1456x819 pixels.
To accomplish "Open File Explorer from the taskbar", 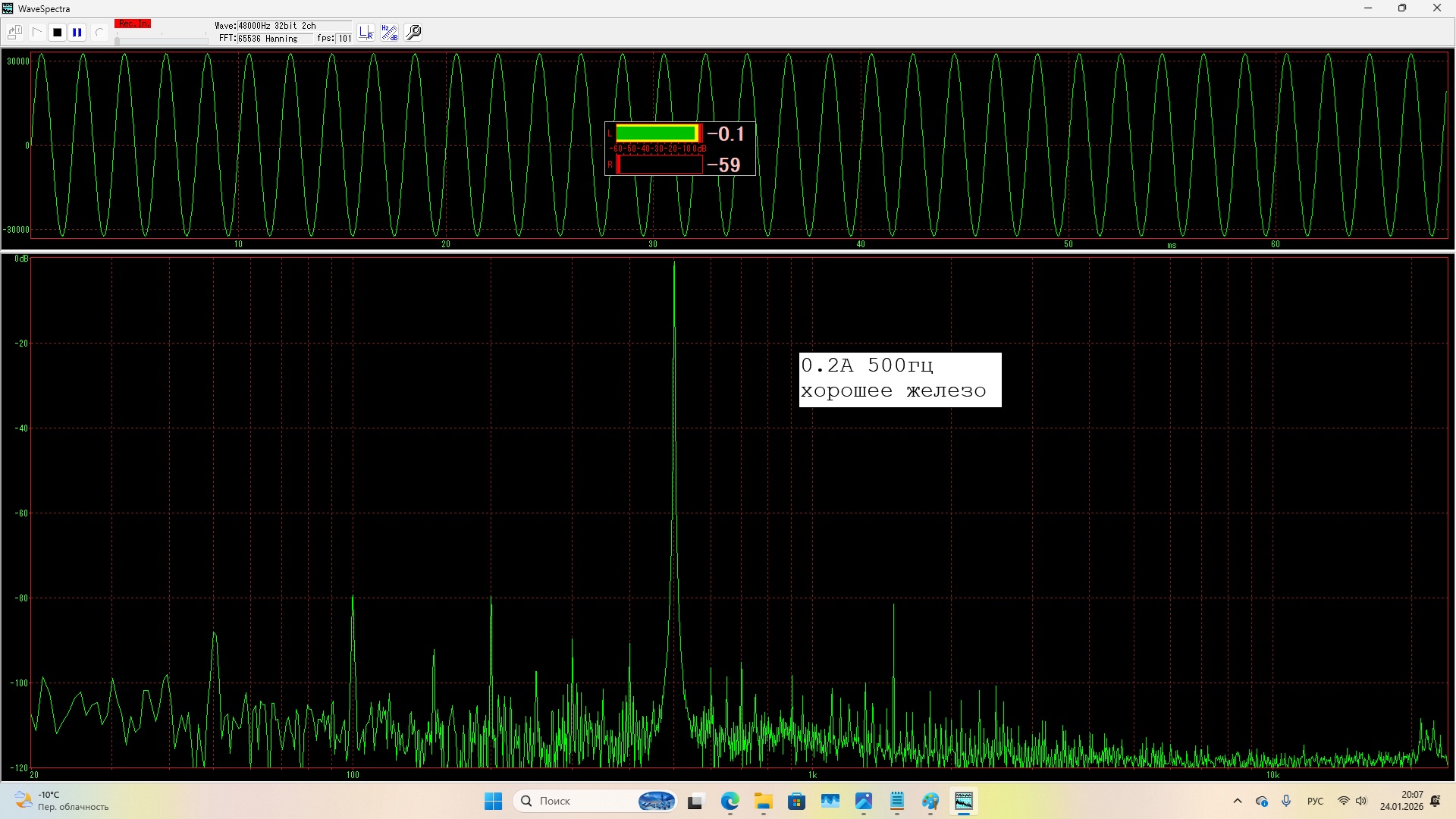I will pyautogui.click(x=763, y=801).
